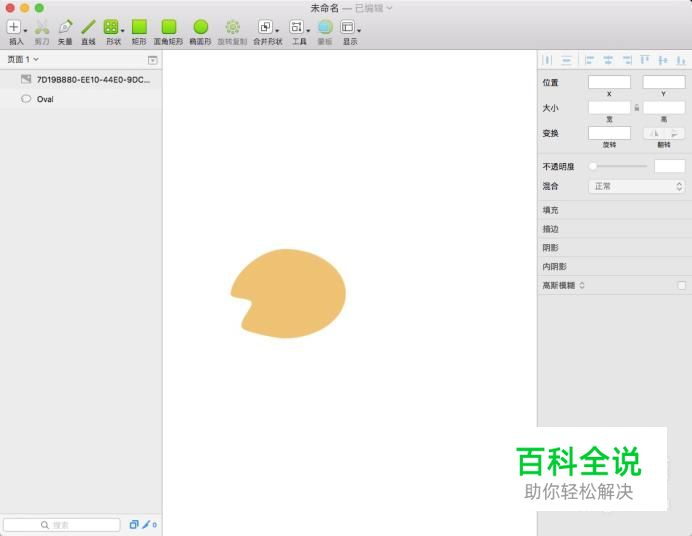This screenshot has height=536, width=692.
Task: Open the 混合 blend mode dropdown
Action: click(x=636, y=186)
